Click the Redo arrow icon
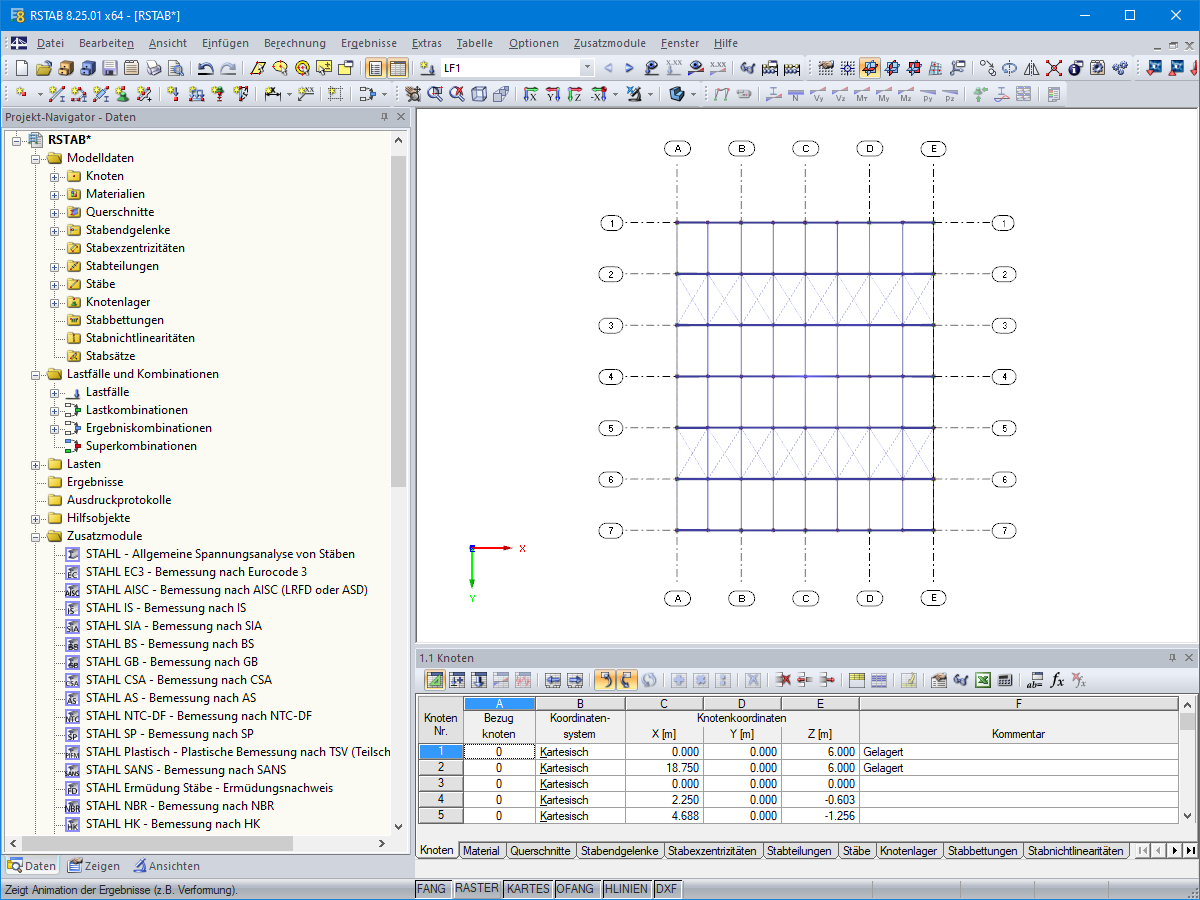Image resolution: width=1200 pixels, height=900 pixels. [228, 68]
